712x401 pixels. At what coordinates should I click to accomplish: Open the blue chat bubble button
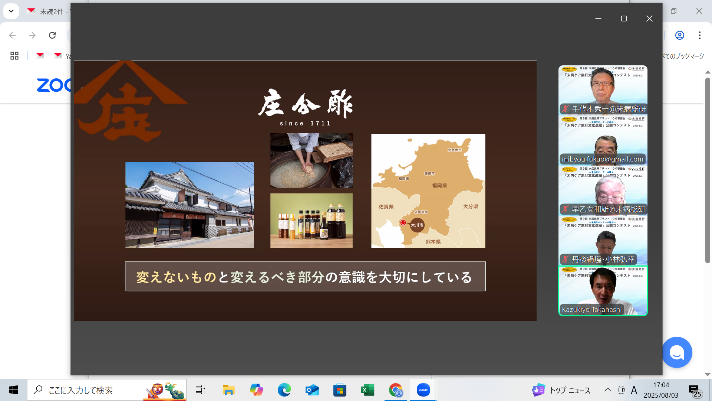click(x=677, y=352)
